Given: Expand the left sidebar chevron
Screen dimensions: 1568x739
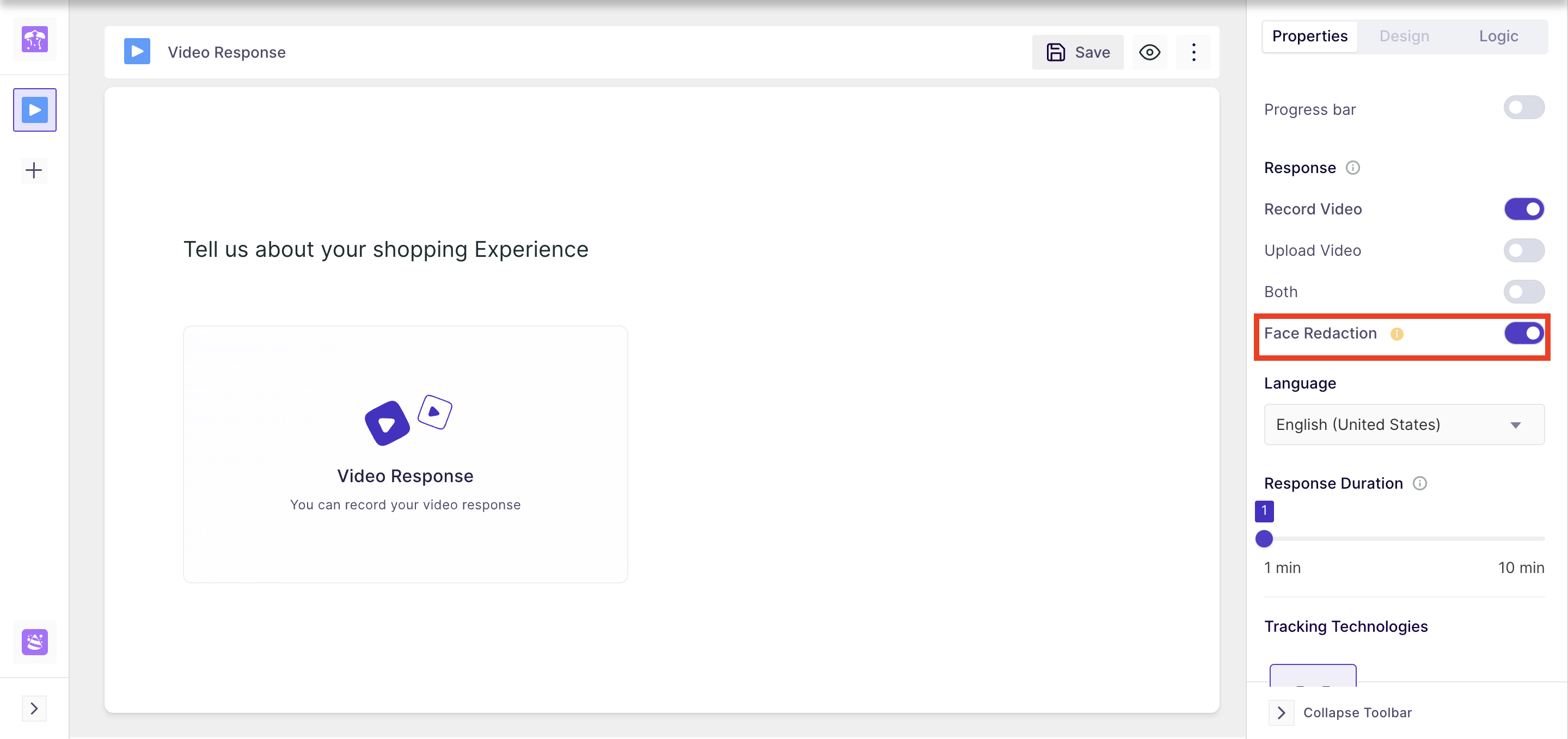Looking at the screenshot, I should (34, 709).
